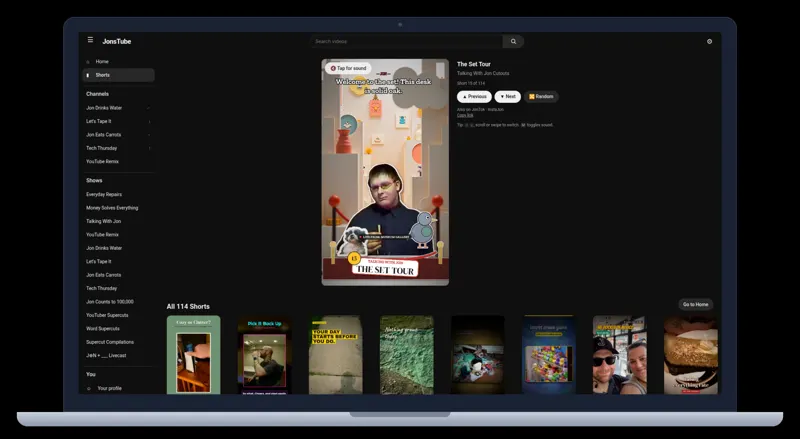Open Tech Thursday under Shows
This screenshot has width=800, height=439.
[102, 288]
